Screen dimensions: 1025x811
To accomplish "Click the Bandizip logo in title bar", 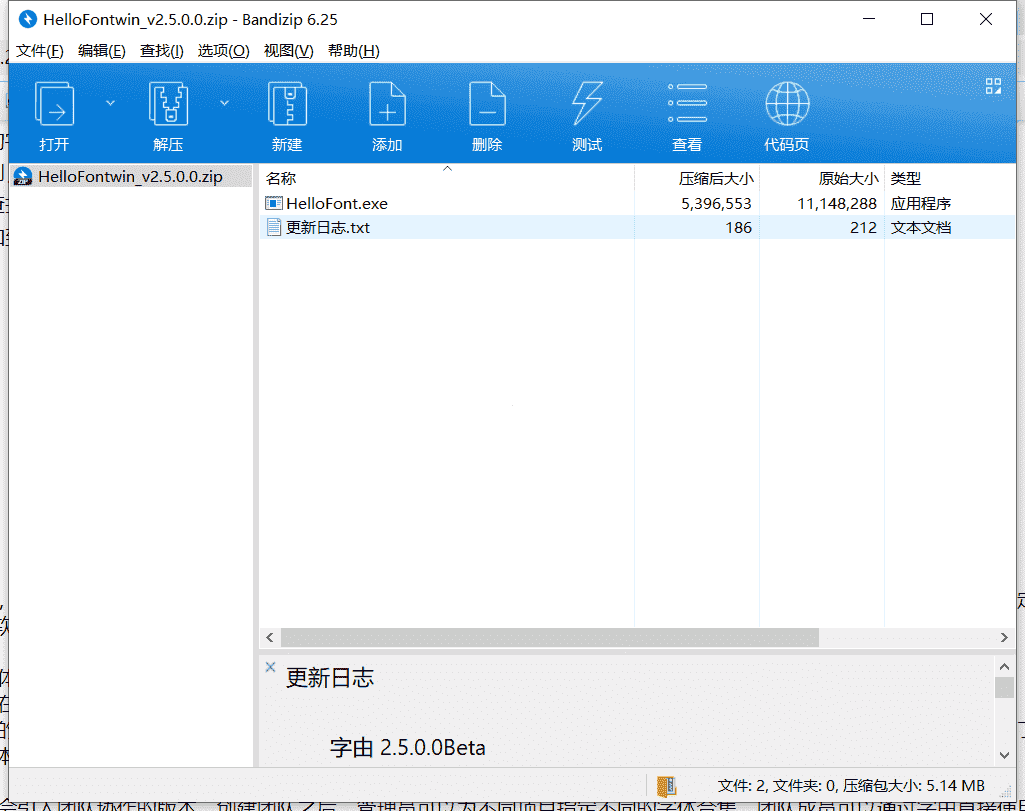I will (27, 19).
